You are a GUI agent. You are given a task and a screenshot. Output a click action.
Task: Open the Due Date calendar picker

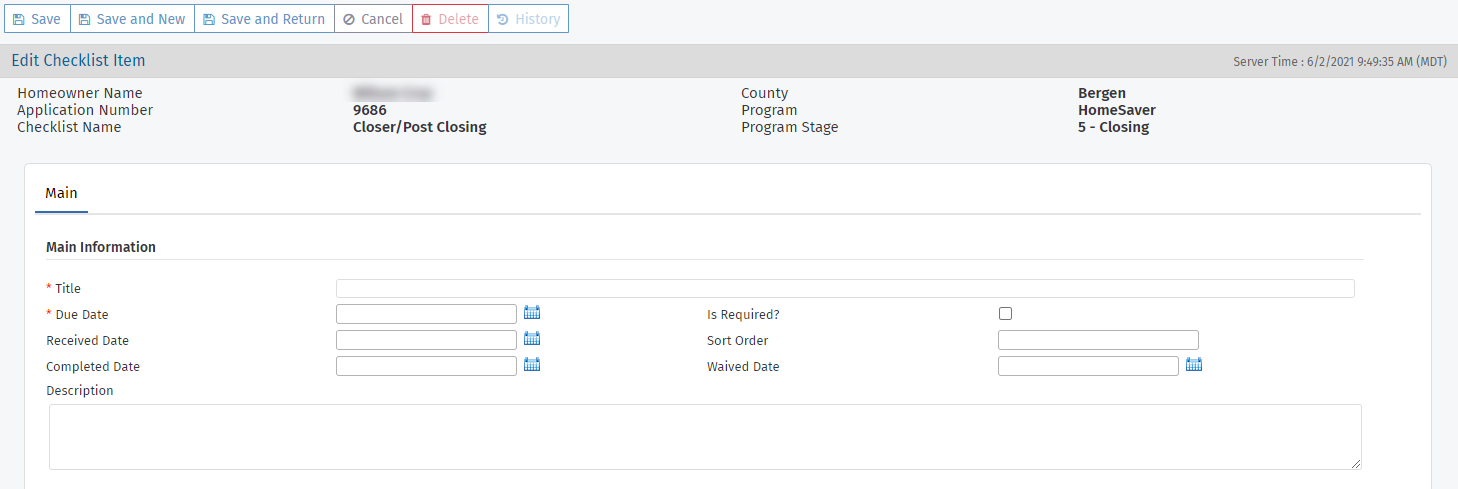(532, 313)
